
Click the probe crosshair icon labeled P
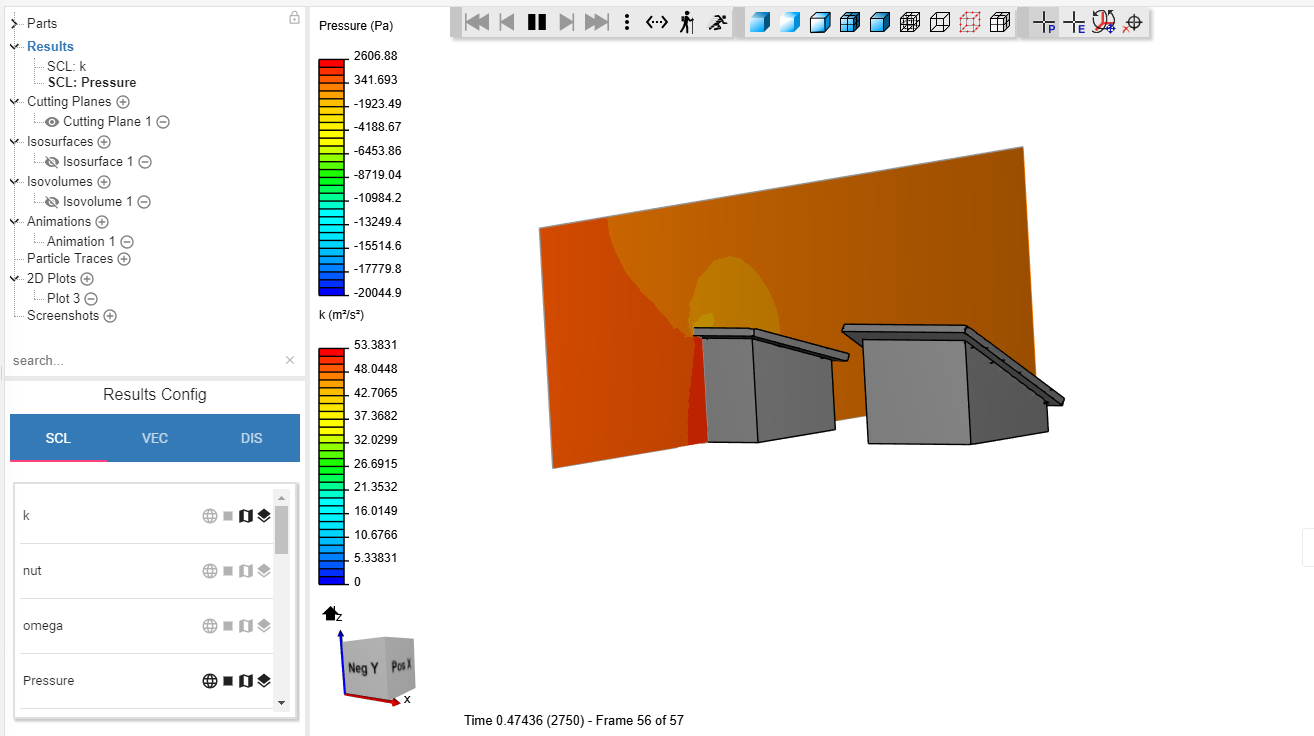(1044, 22)
